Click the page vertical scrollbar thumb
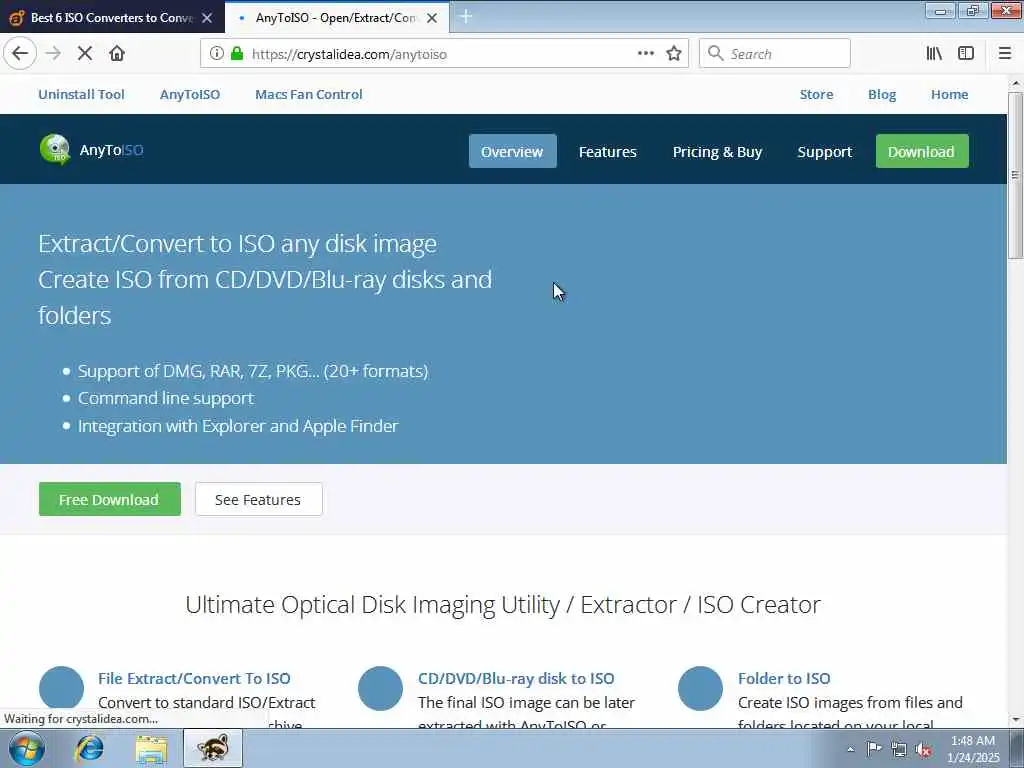Image resolution: width=1024 pixels, height=768 pixels. 1016,175
